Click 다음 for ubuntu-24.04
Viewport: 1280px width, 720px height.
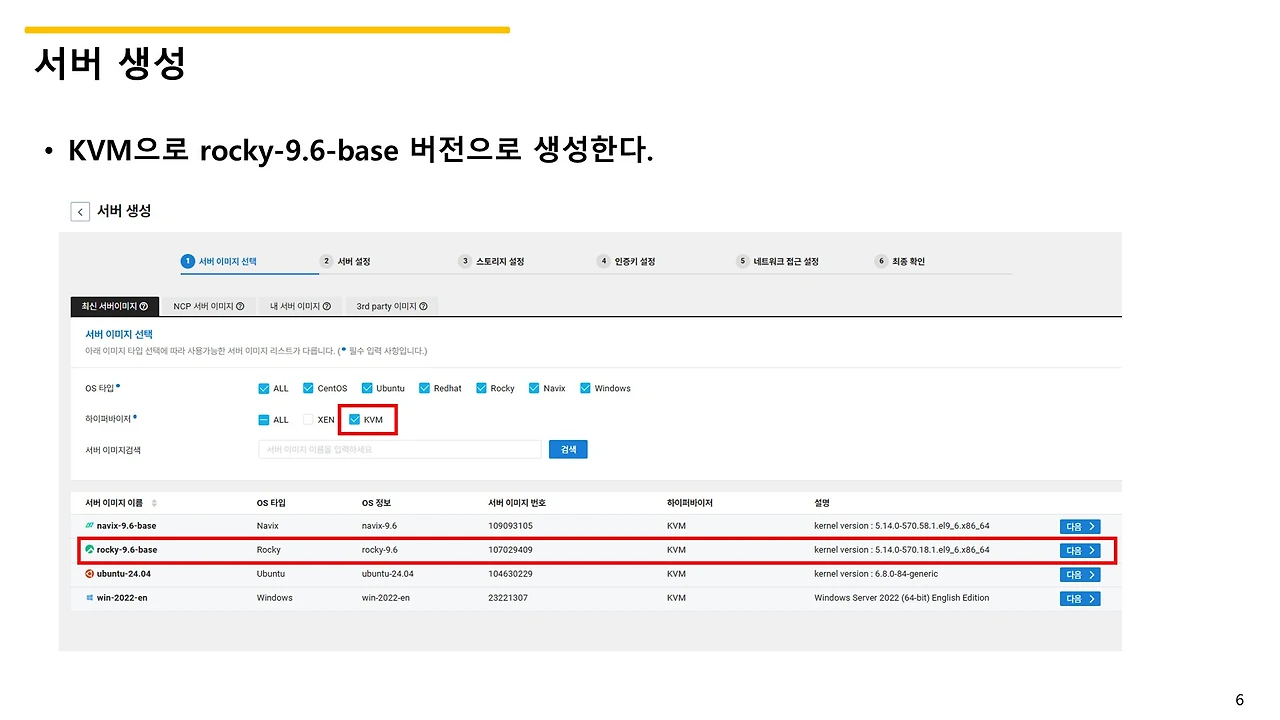1080,574
